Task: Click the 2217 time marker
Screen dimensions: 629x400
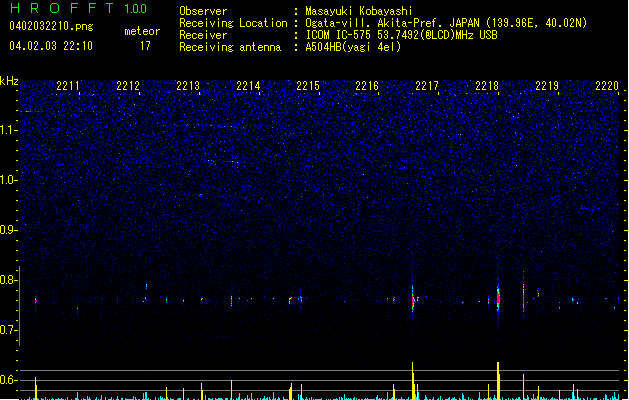Action: pos(427,85)
